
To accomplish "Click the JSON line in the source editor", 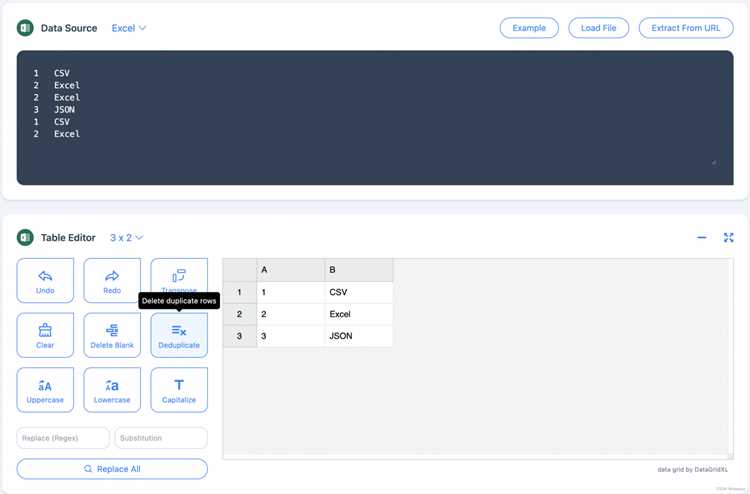I will click(64, 110).
